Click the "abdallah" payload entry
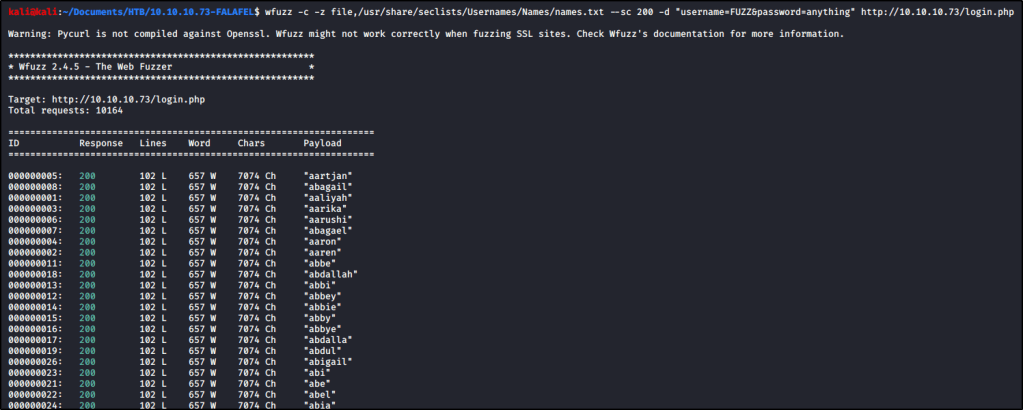The image size is (1023, 410). (331, 274)
